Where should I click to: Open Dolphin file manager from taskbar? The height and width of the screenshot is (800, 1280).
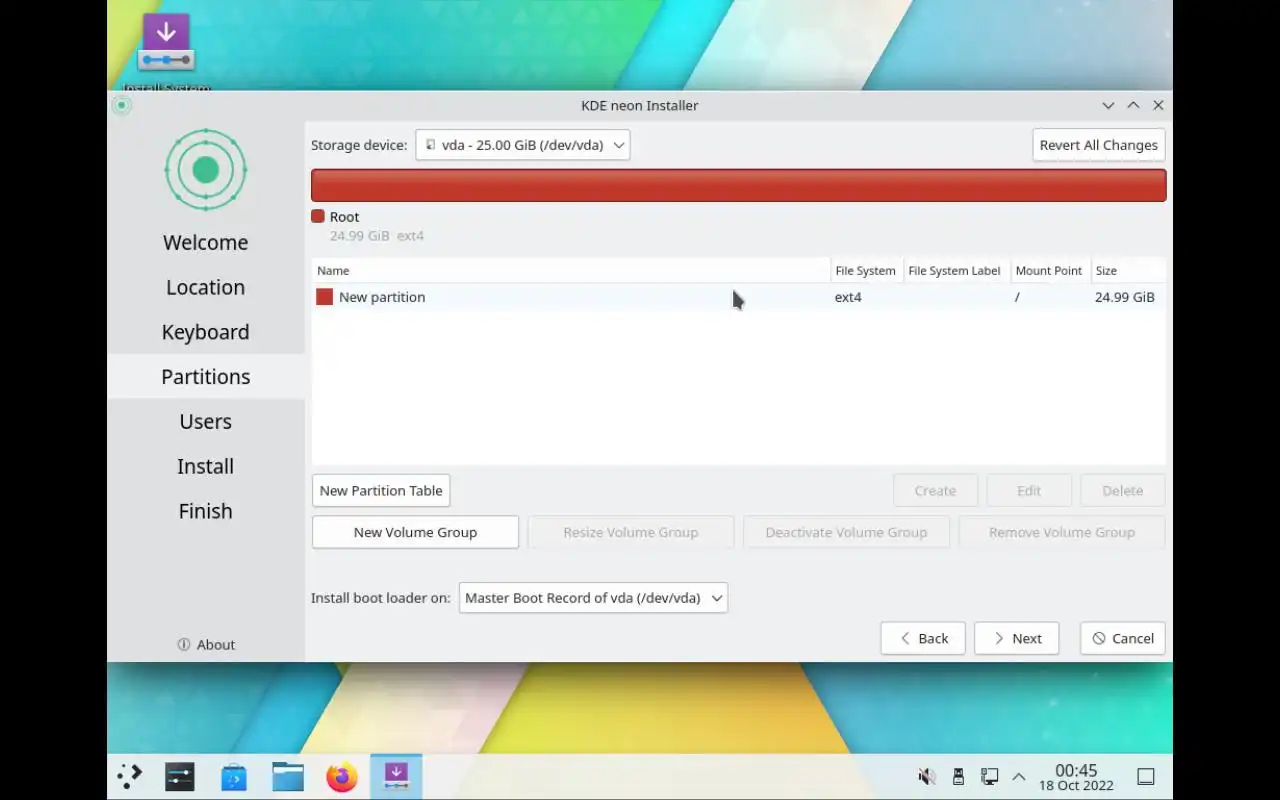click(288, 776)
